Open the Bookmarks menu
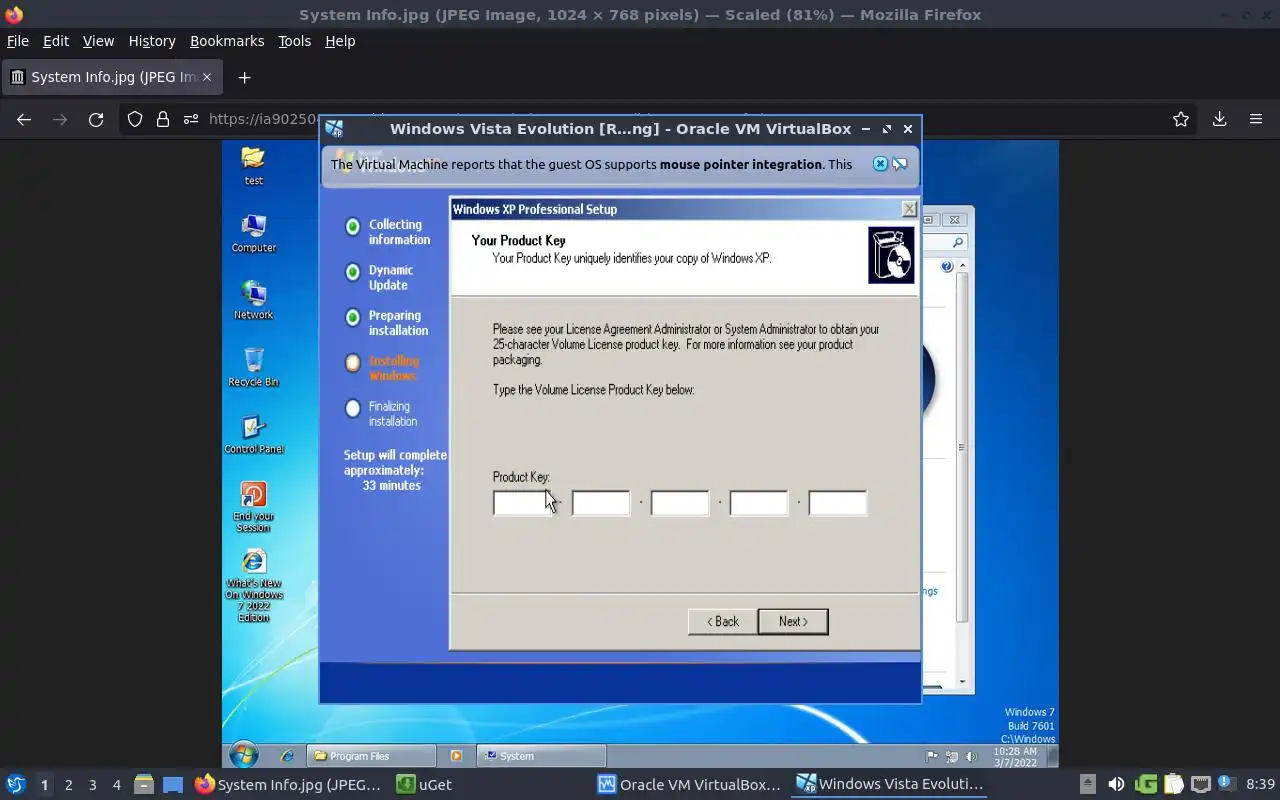Screen dimensions: 1280x800 pyautogui.click(x=227, y=41)
